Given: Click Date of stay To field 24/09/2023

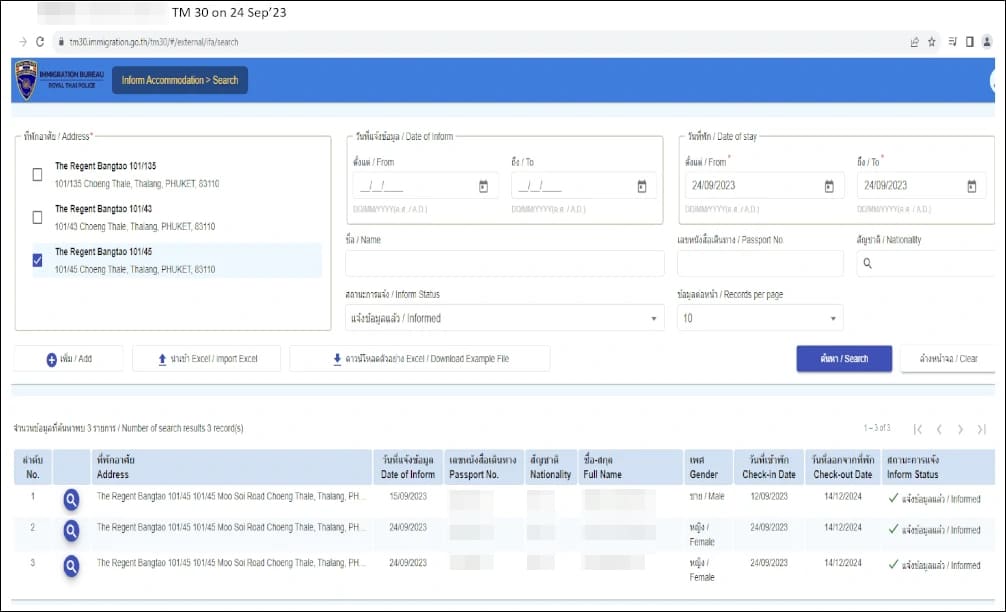Looking at the screenshot, I should (921, 186).
